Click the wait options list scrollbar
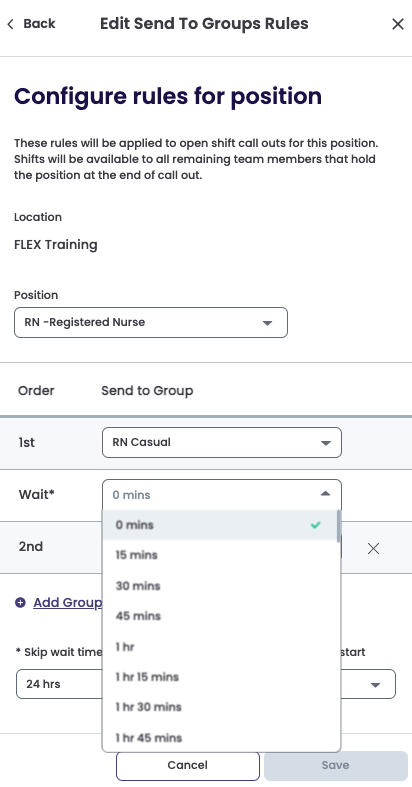412x787 pixels. point(339,527)
